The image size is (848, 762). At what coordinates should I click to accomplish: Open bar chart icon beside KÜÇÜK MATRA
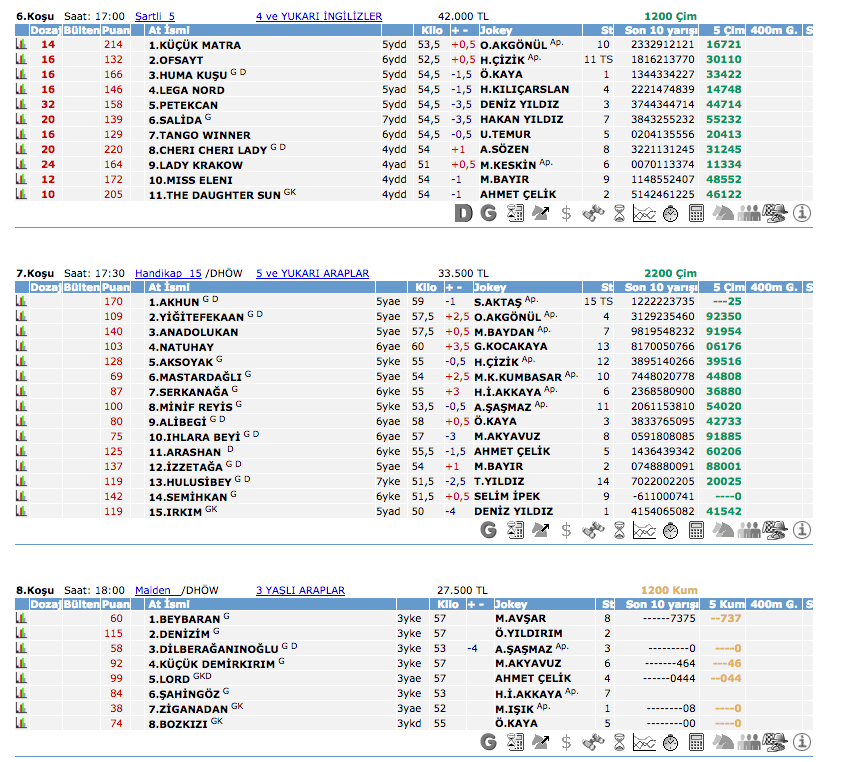[21, 45]
